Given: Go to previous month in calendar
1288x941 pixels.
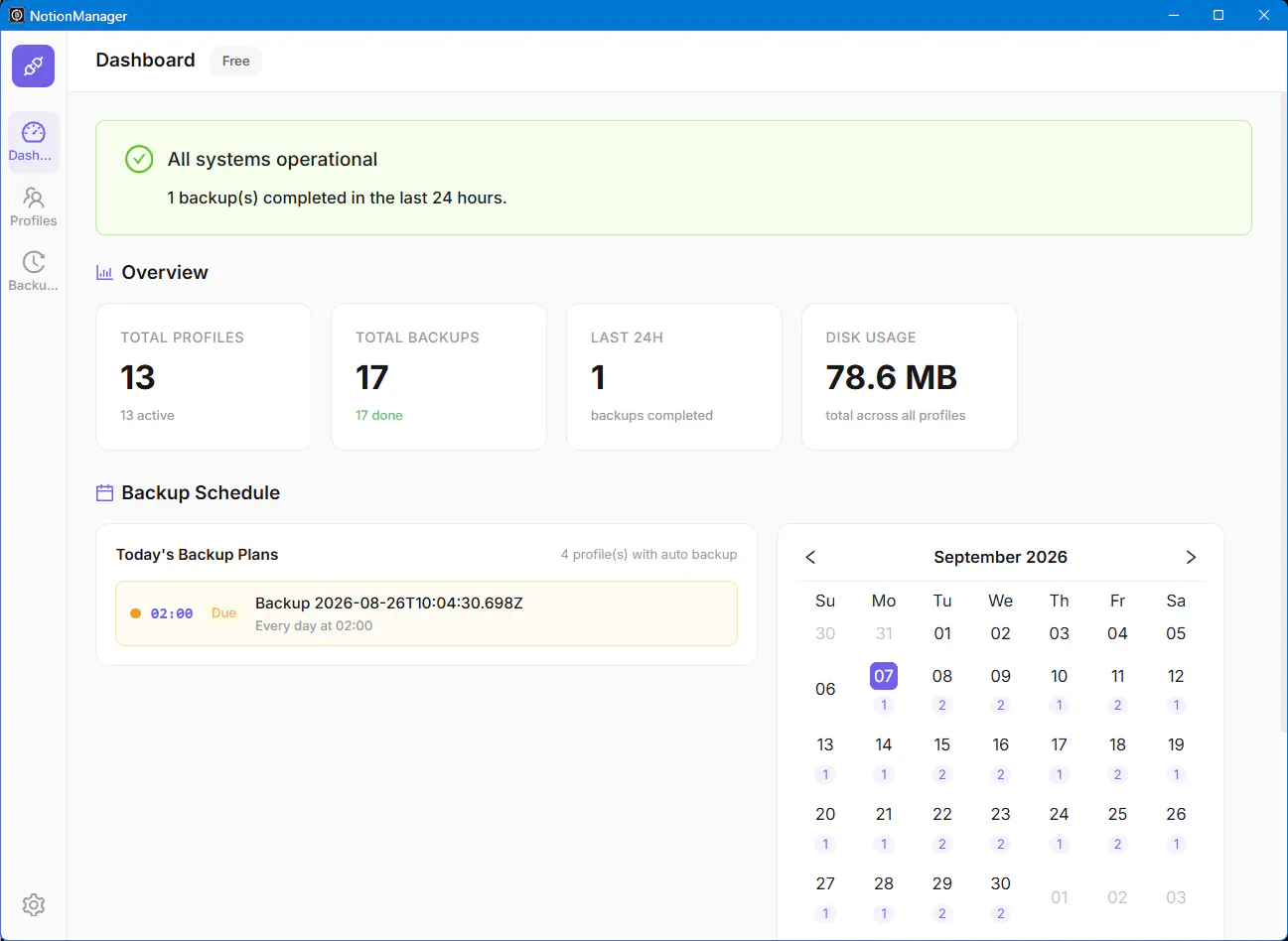Looking at the screenshot, I should pos(810,557).
